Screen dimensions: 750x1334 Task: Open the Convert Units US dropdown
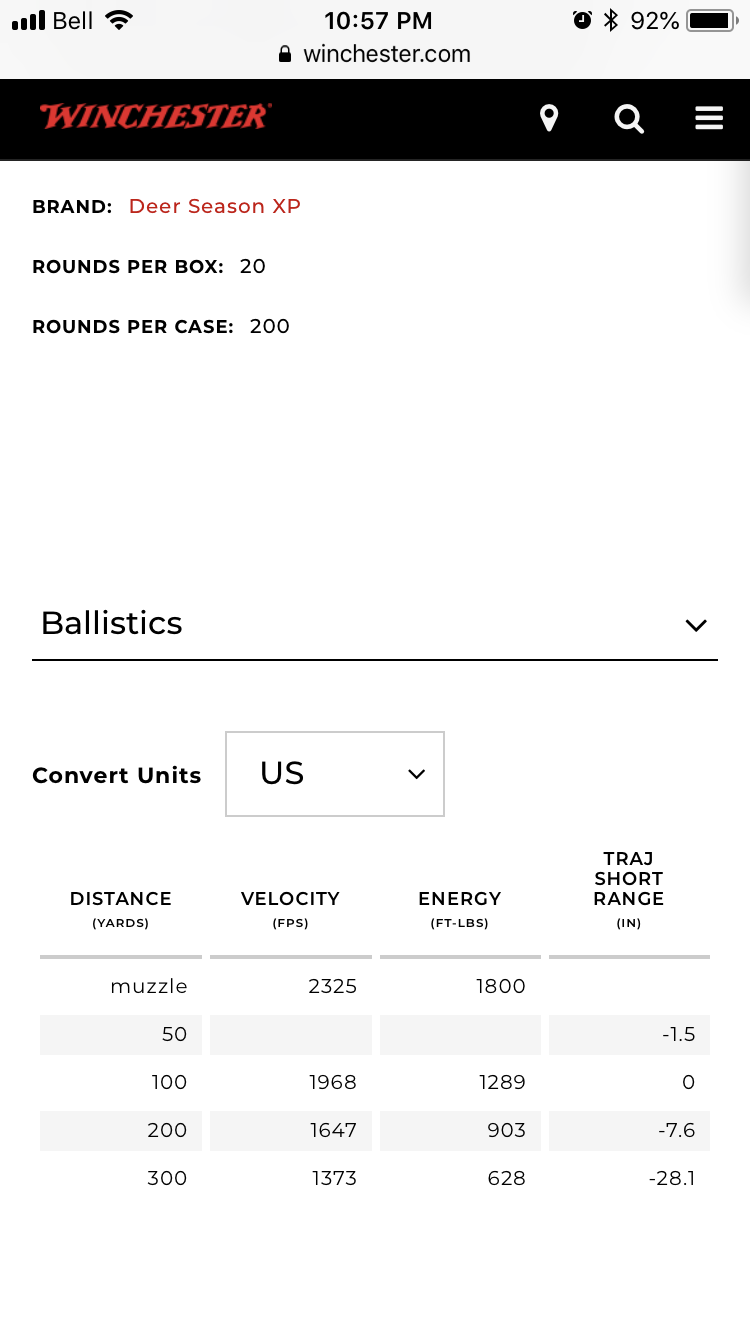335,774
